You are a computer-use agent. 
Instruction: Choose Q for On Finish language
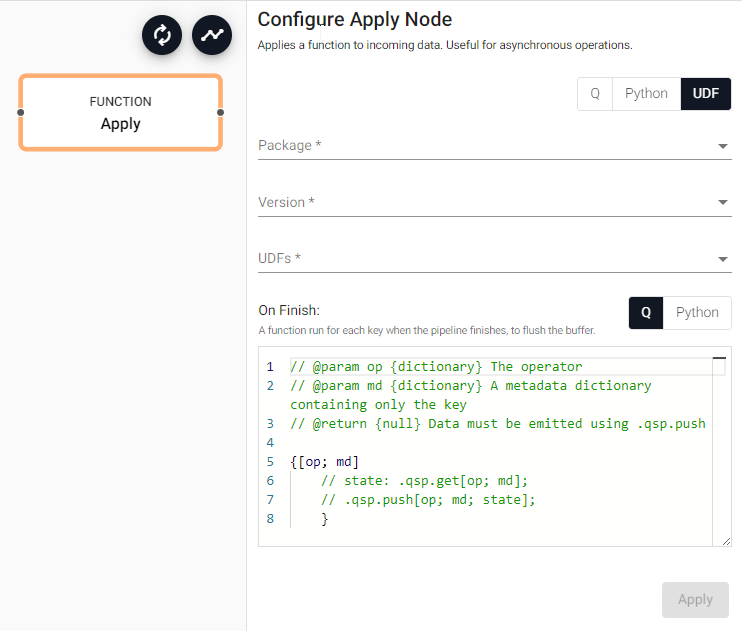pyautogui.click(x=646, y=313)
